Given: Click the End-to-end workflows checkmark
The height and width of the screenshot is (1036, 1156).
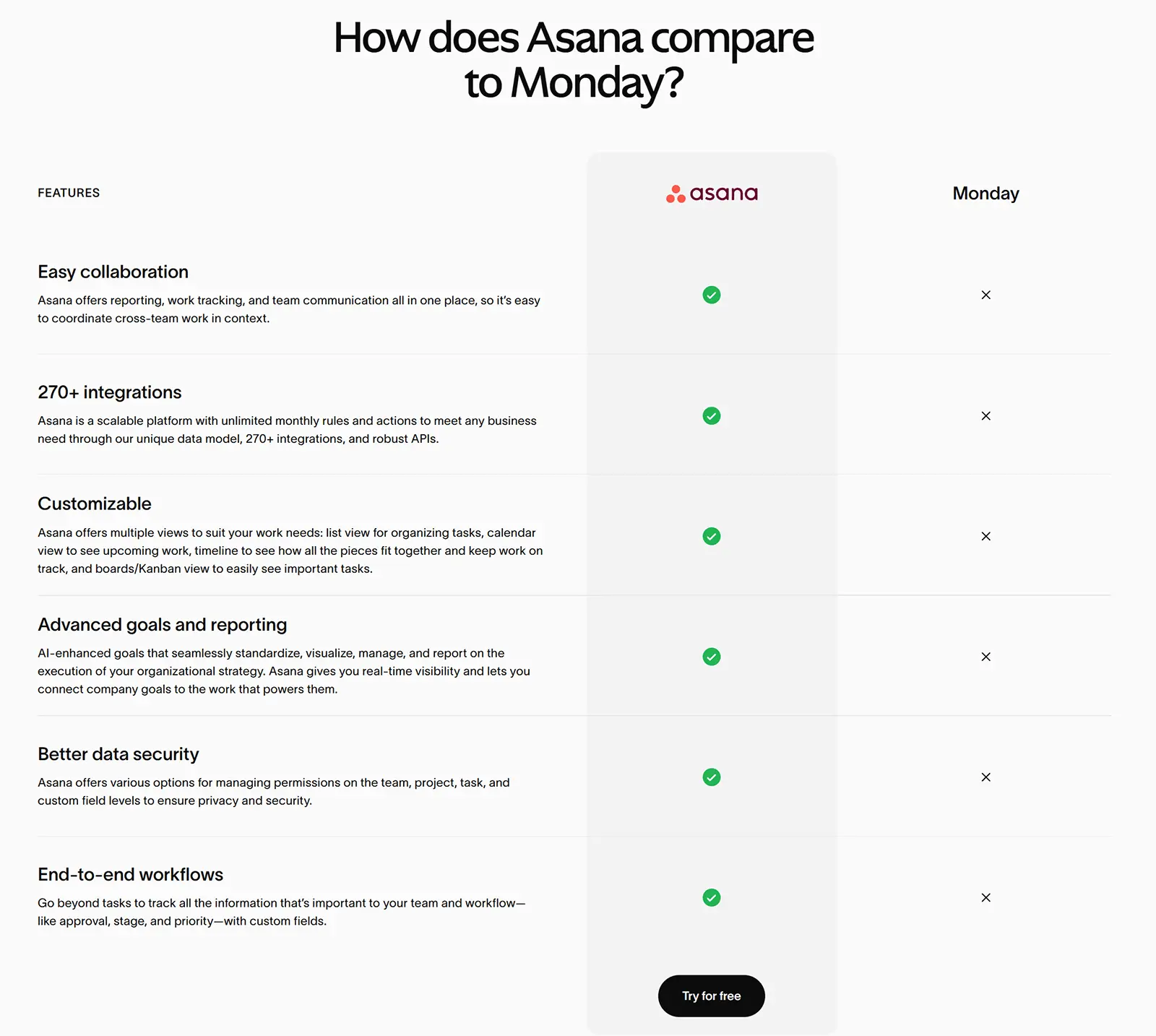Looking at the screenshot, I should tap(711, 898).
